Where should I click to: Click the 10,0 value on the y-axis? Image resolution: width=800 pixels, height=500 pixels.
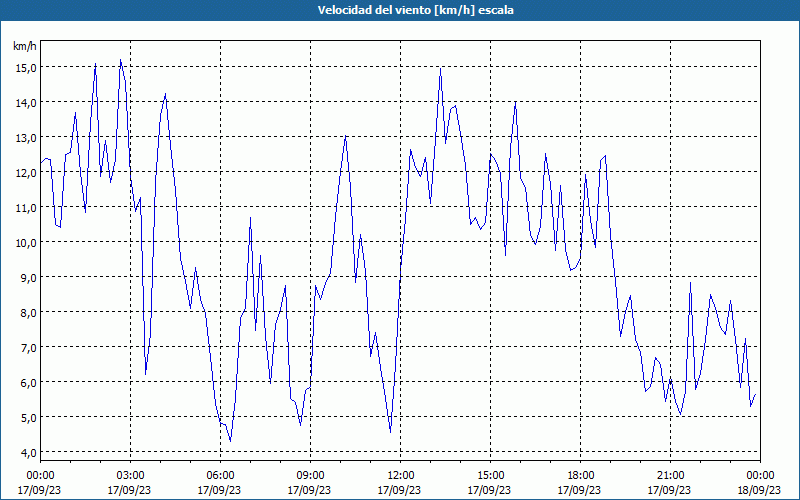coord(25,242)
